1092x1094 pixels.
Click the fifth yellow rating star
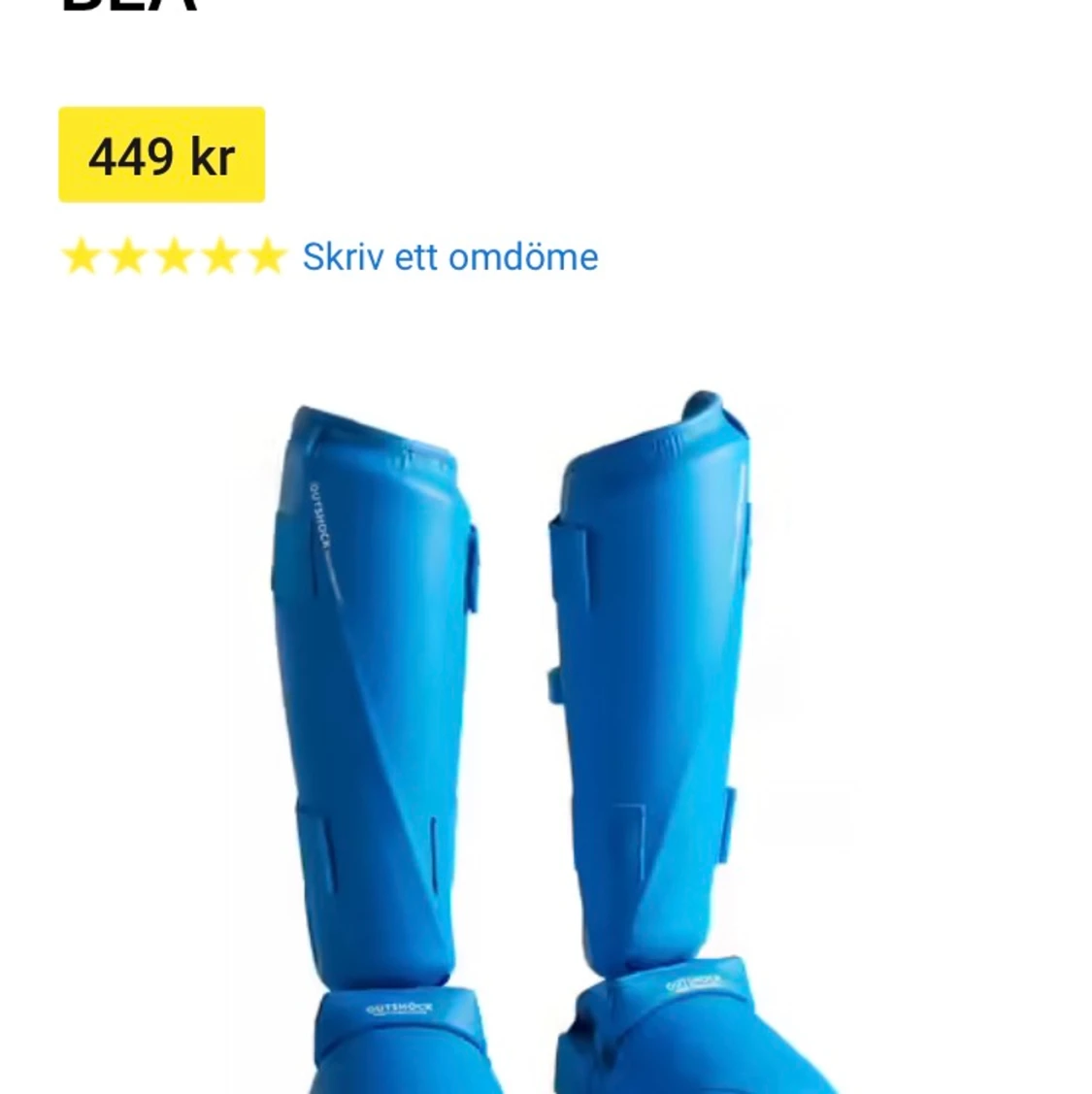tap(267, 256)
